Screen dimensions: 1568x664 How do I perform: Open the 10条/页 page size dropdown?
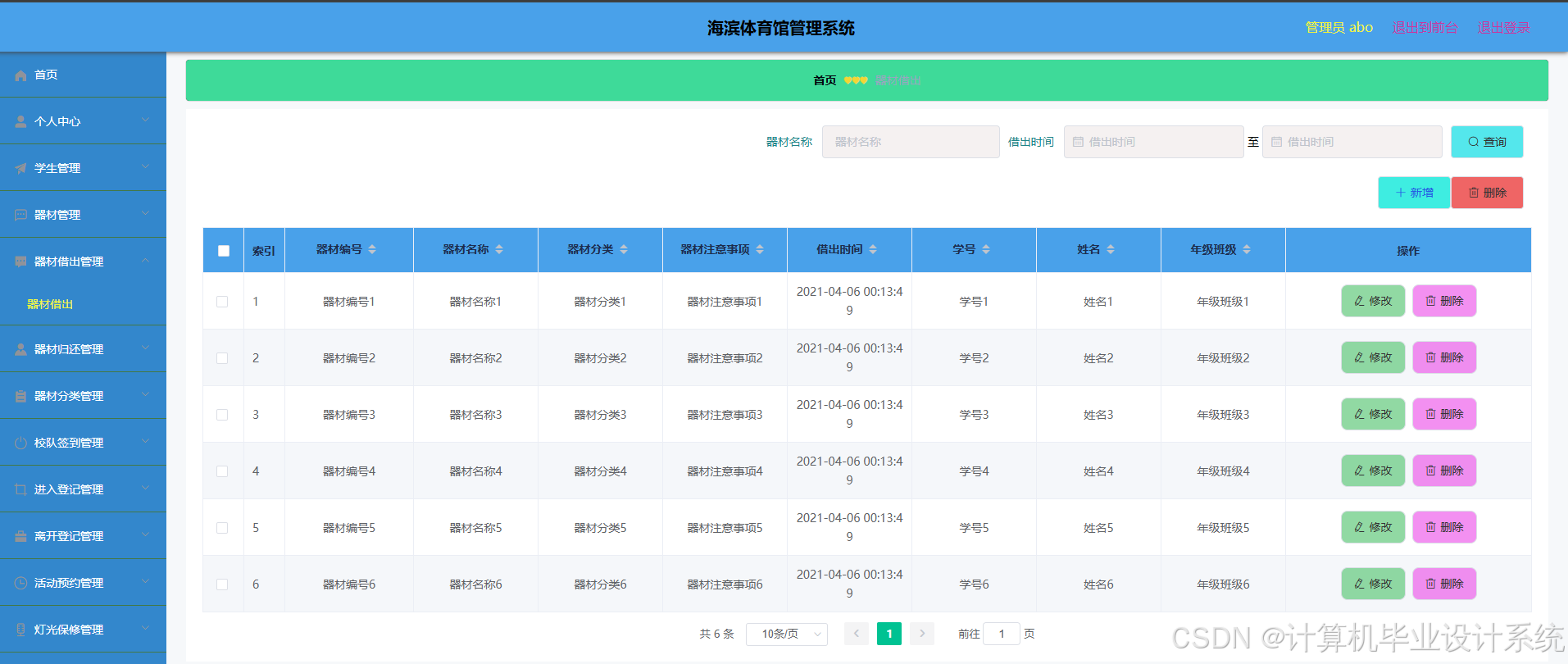tap(787, 634)
